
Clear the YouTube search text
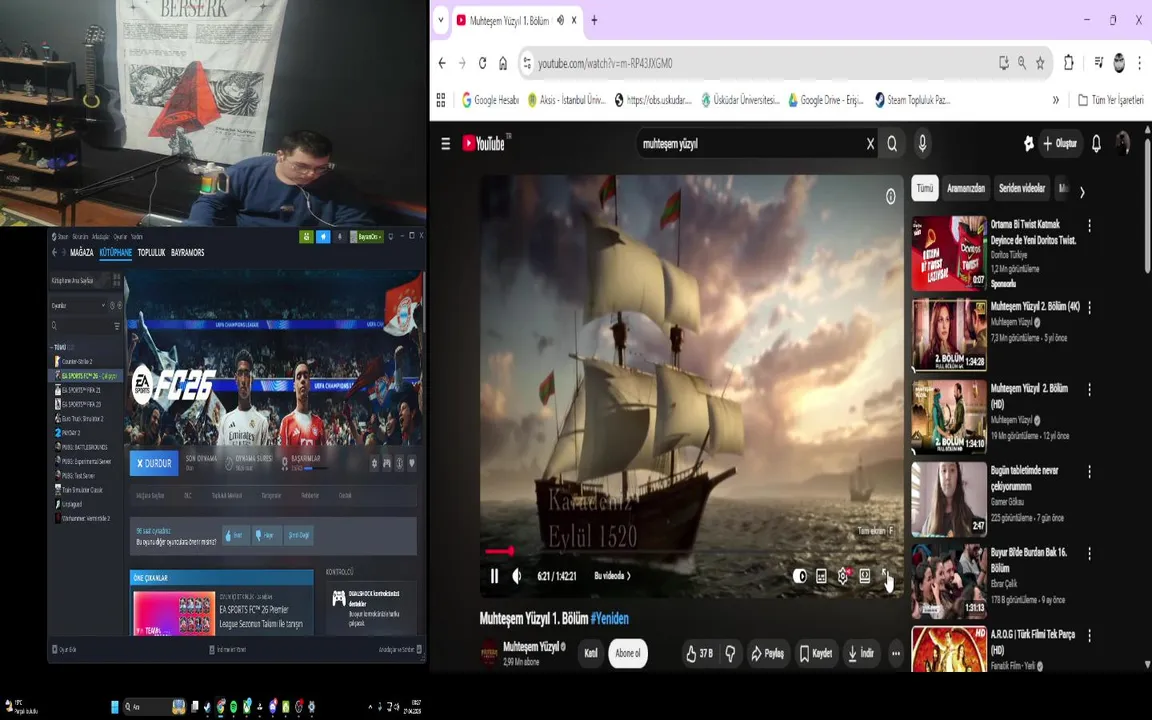[x=870, y=144]
